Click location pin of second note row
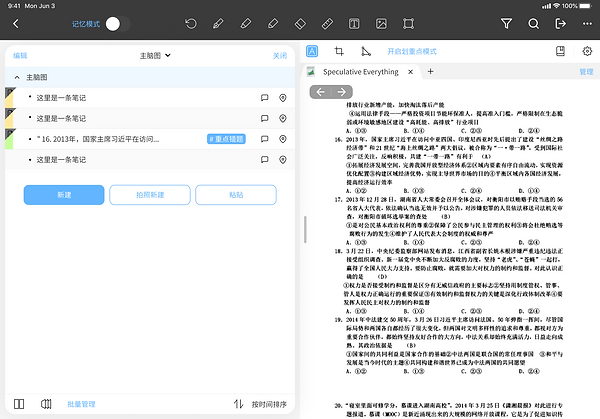The height and width of the screenshot is (419, 600). point(283,118)
